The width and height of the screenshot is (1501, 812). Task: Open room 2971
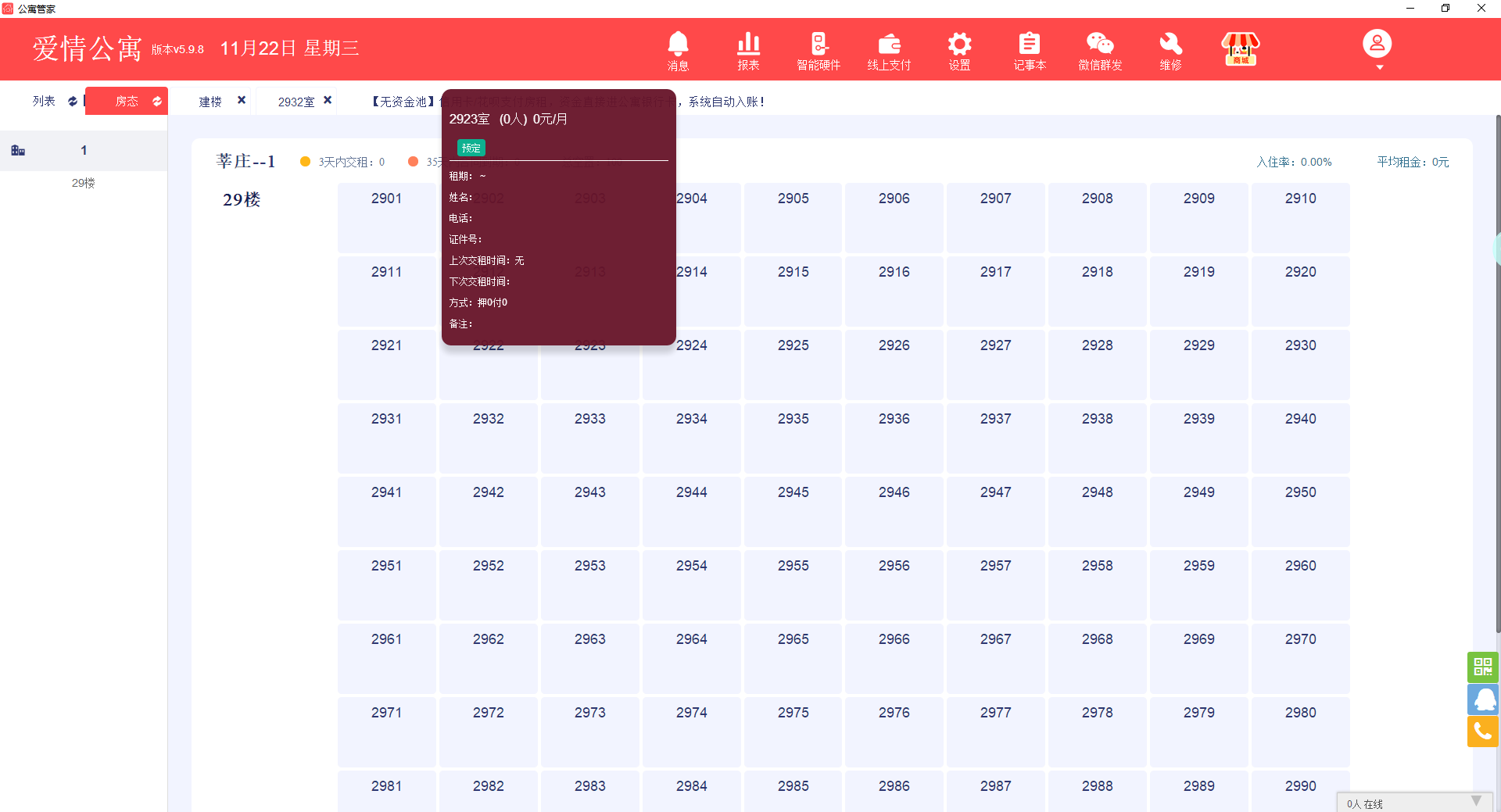point(387,732)
